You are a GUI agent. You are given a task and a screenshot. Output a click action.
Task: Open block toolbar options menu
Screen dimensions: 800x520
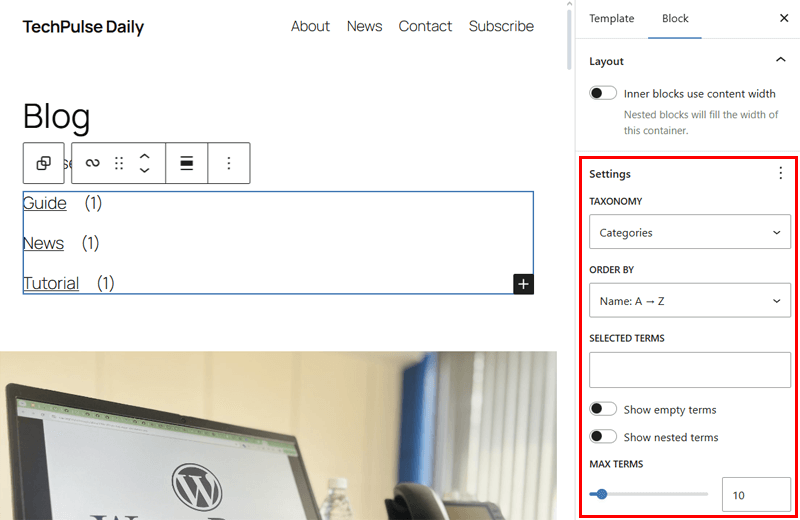(x=229, y=163)
